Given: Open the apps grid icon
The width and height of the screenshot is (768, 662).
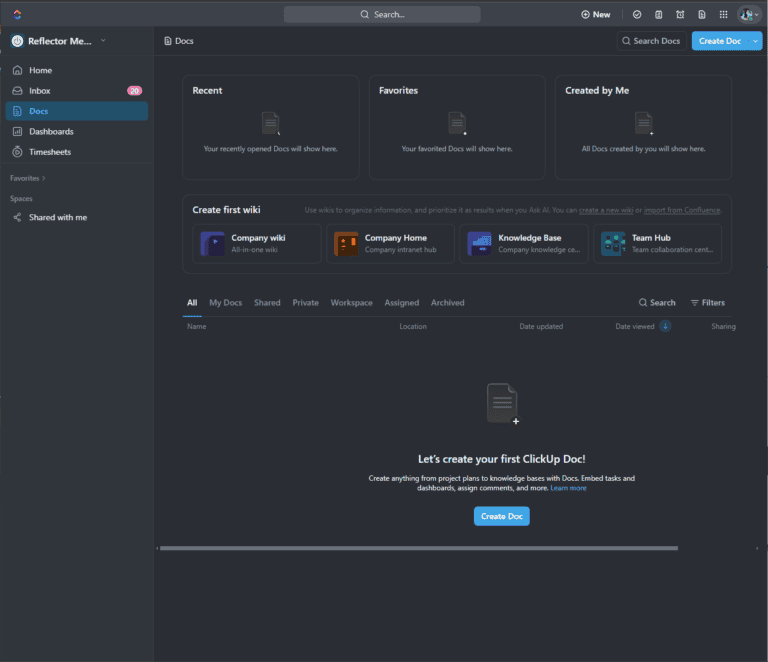Looking at the screenshot, I should 723,15.
